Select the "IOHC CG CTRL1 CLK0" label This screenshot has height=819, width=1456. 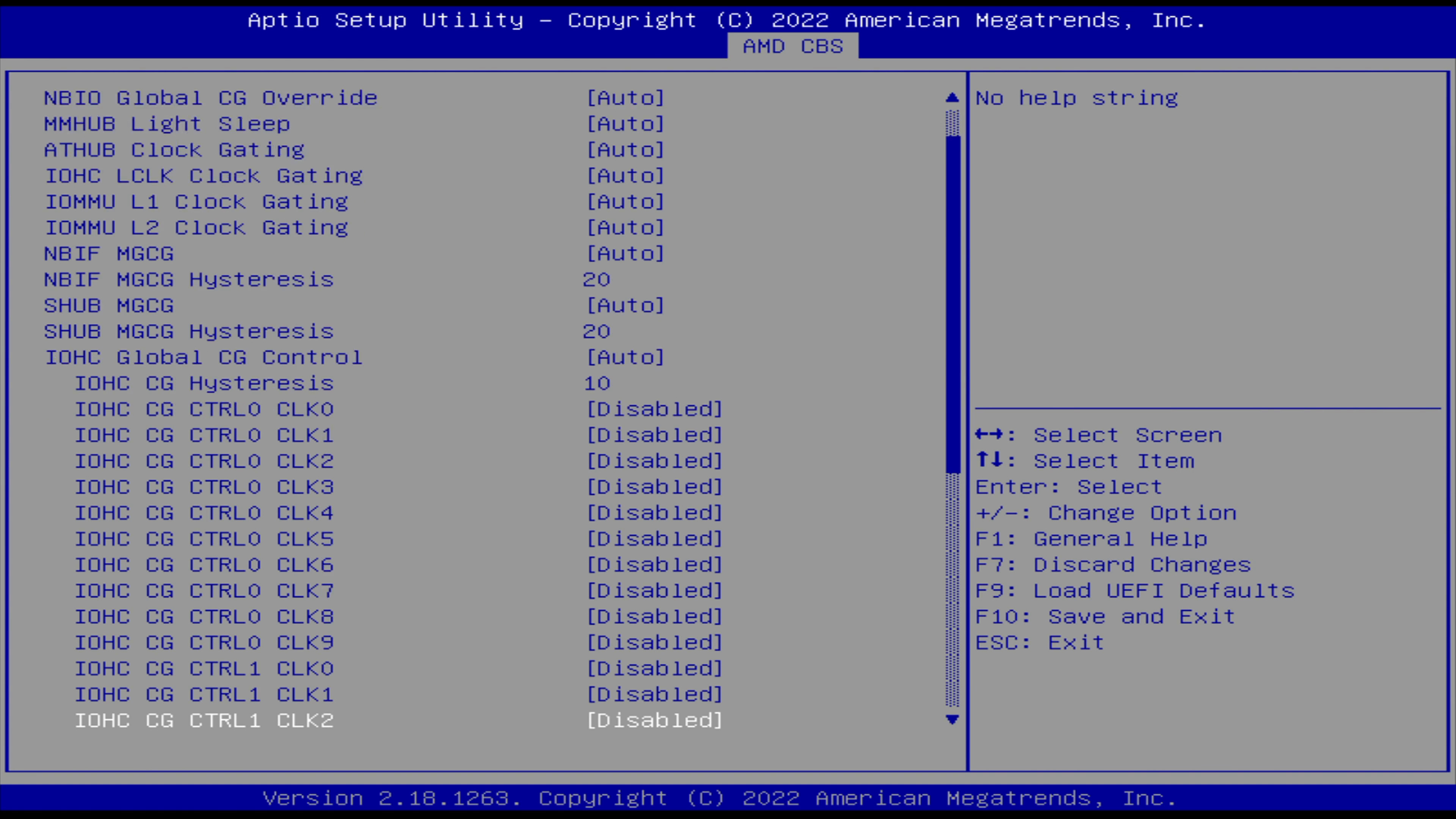[x=204, y=669]
